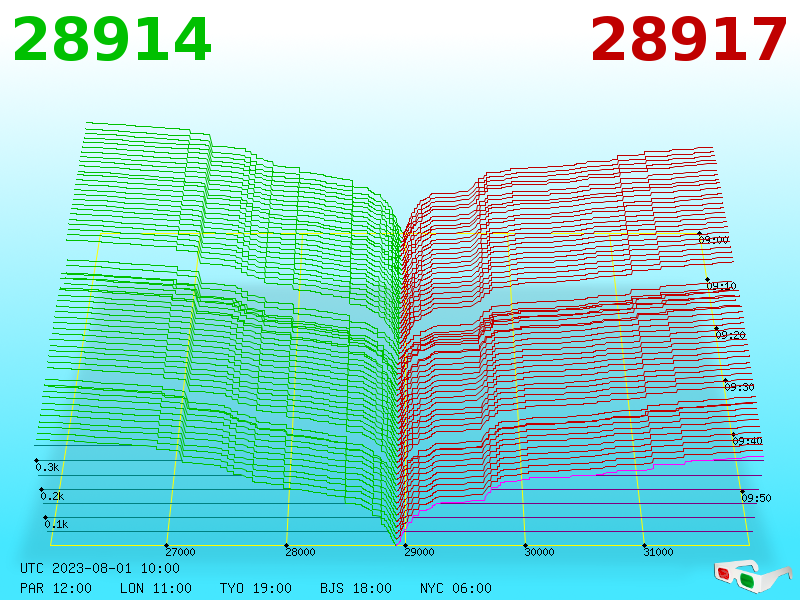The image size is (800, 600).
Task: Click the 0.2k volume axis label
Action: click(x=53, y=496)
